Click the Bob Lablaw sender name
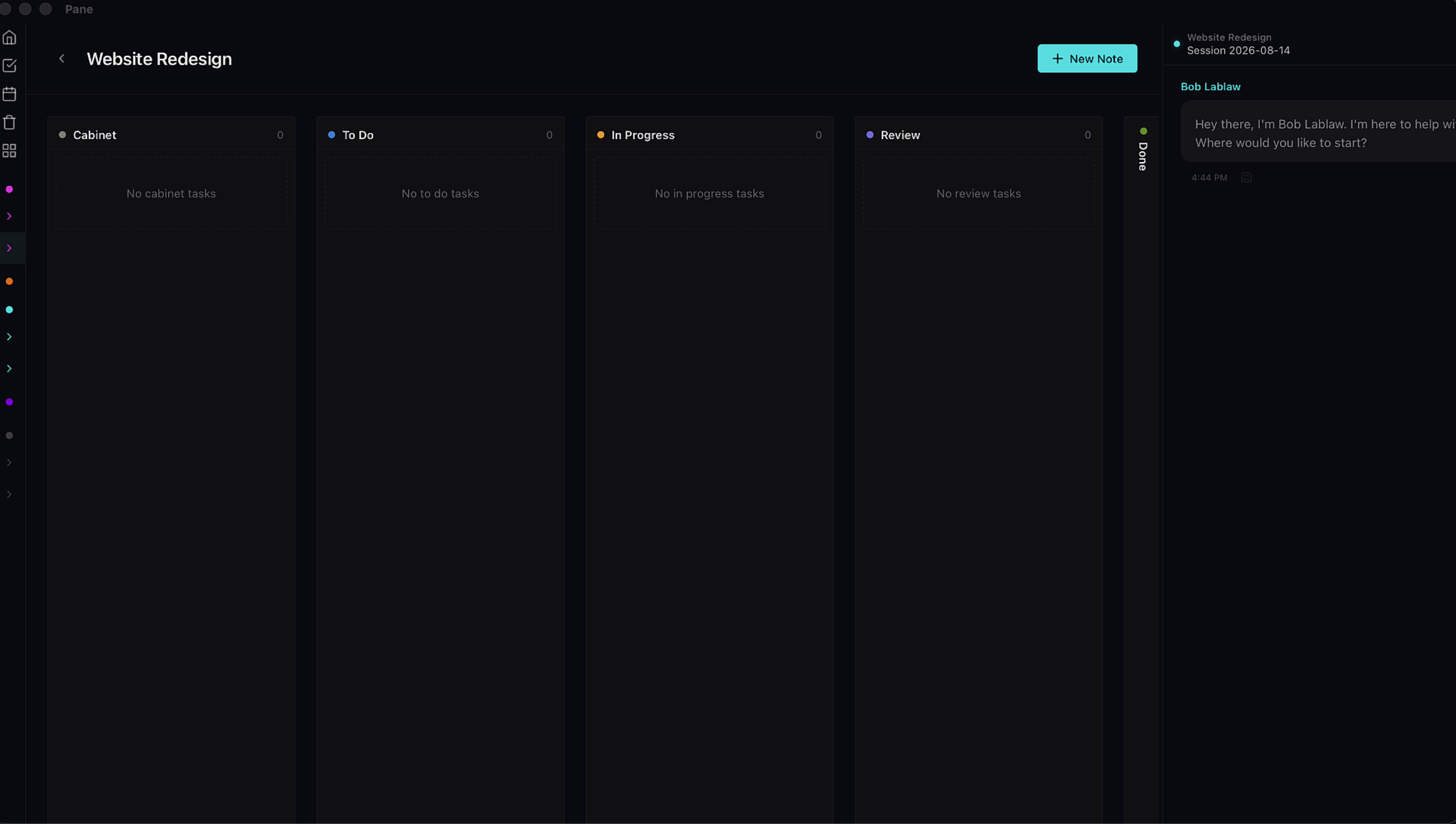 click(x=1211, y=86)
